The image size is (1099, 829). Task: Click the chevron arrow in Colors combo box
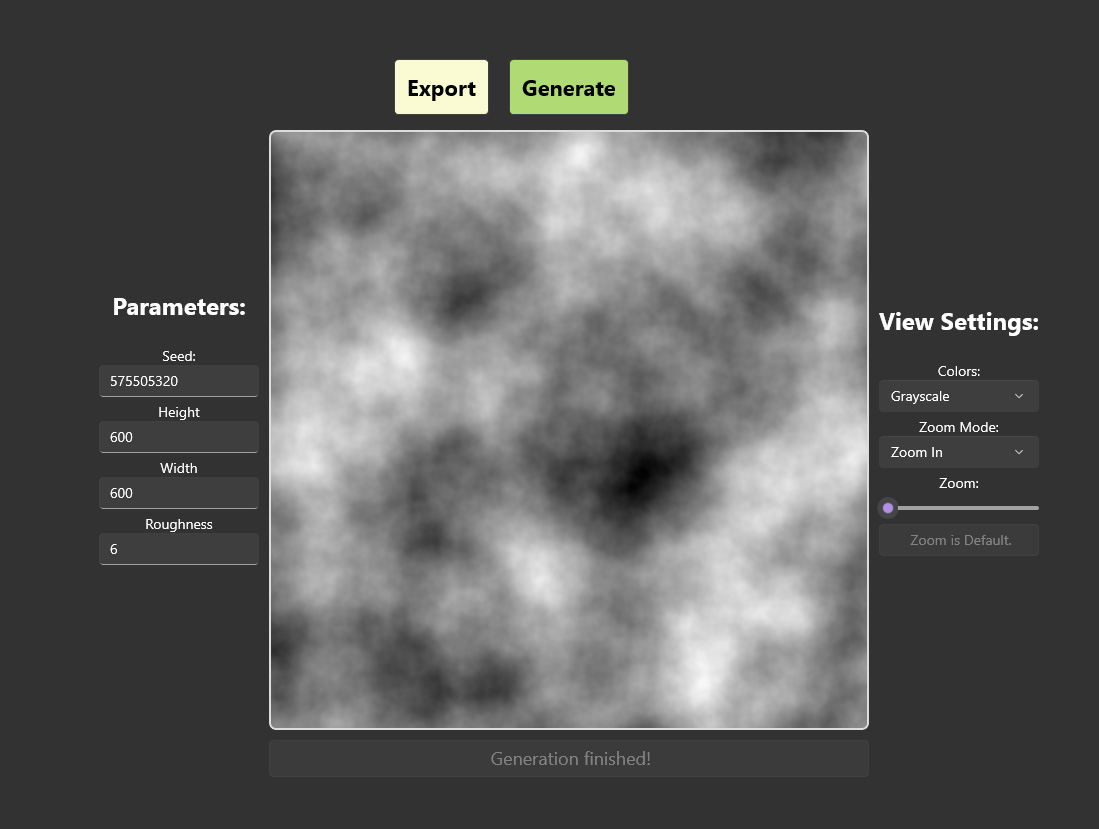pos(1019,396)
